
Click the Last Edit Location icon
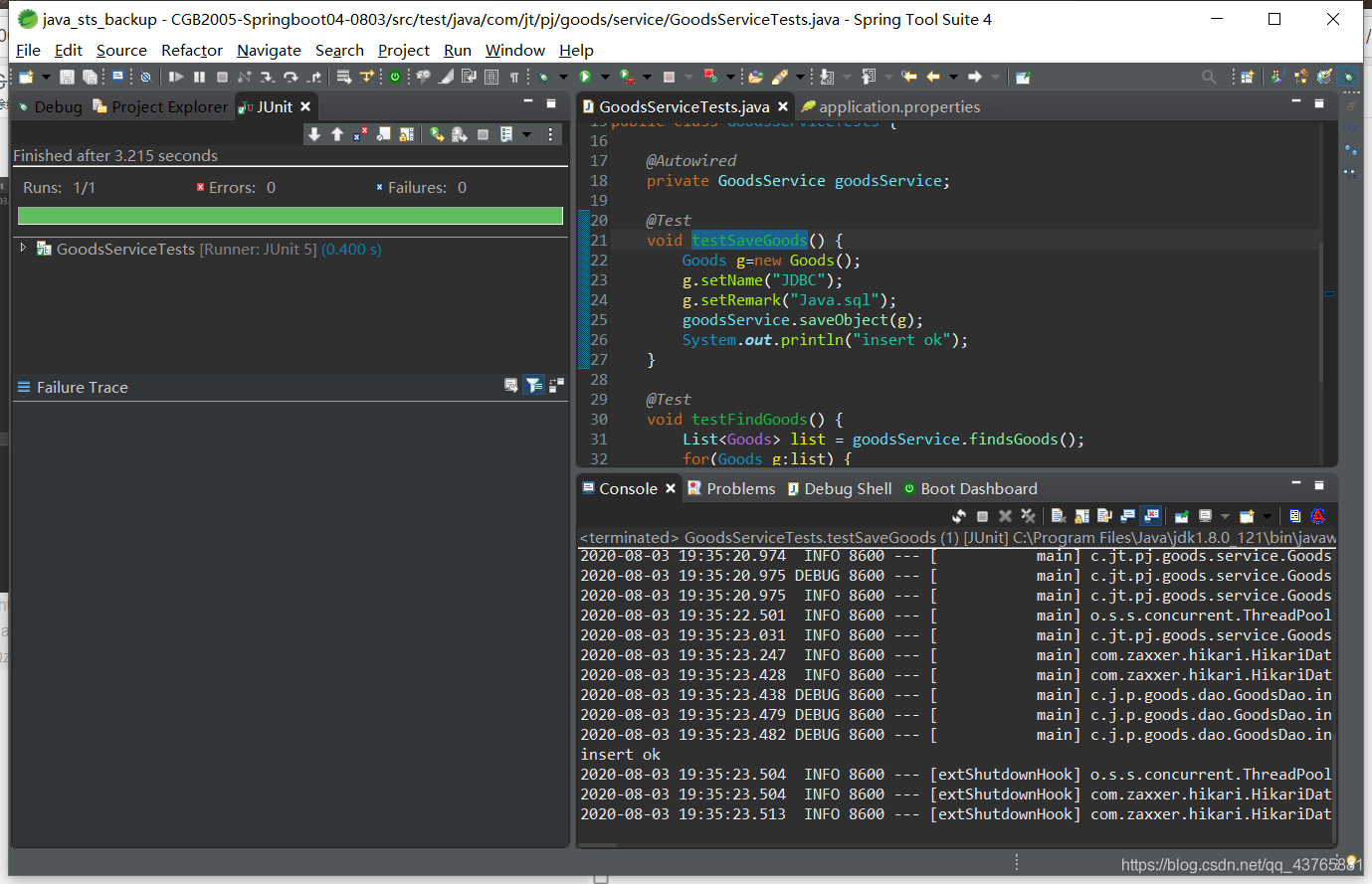910,77
